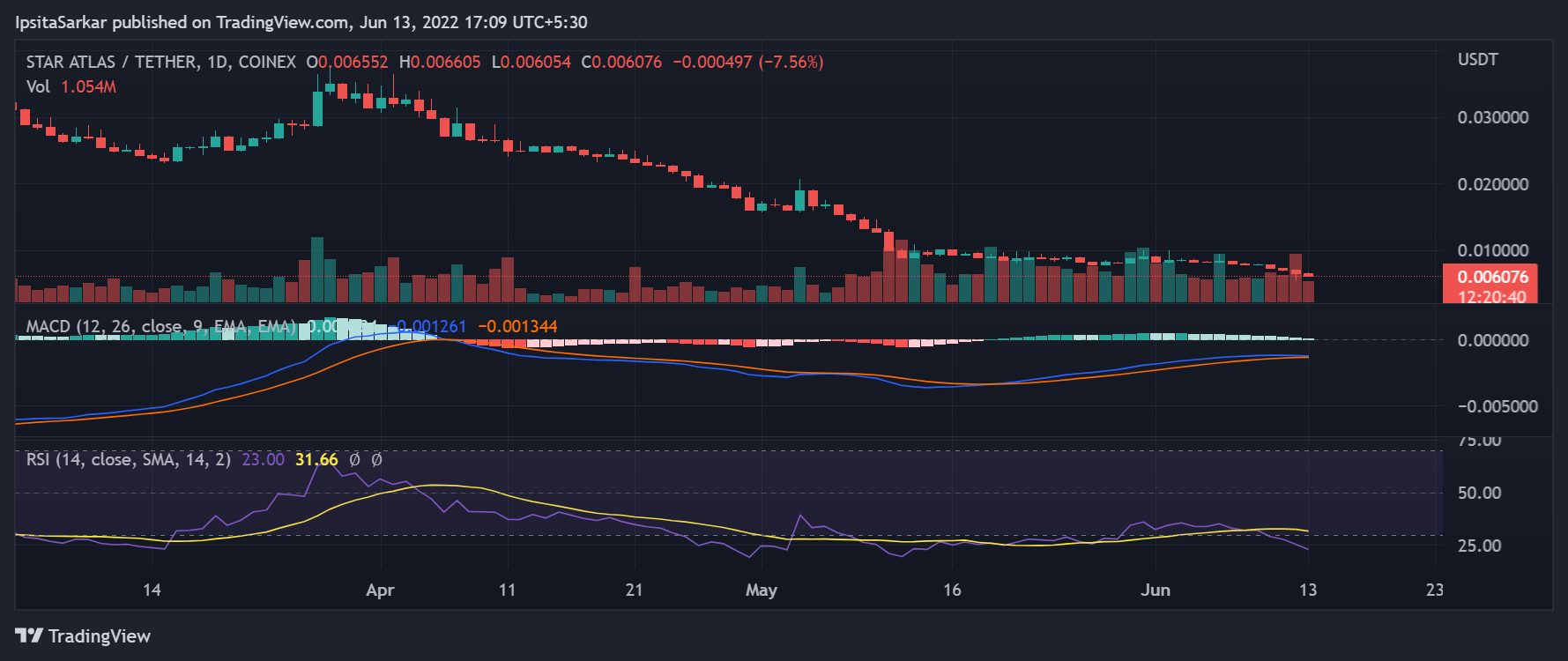This screenshot has width=1568, height=661.
Task: Click the close value C0.006076
Action: [x=621, y=62]
